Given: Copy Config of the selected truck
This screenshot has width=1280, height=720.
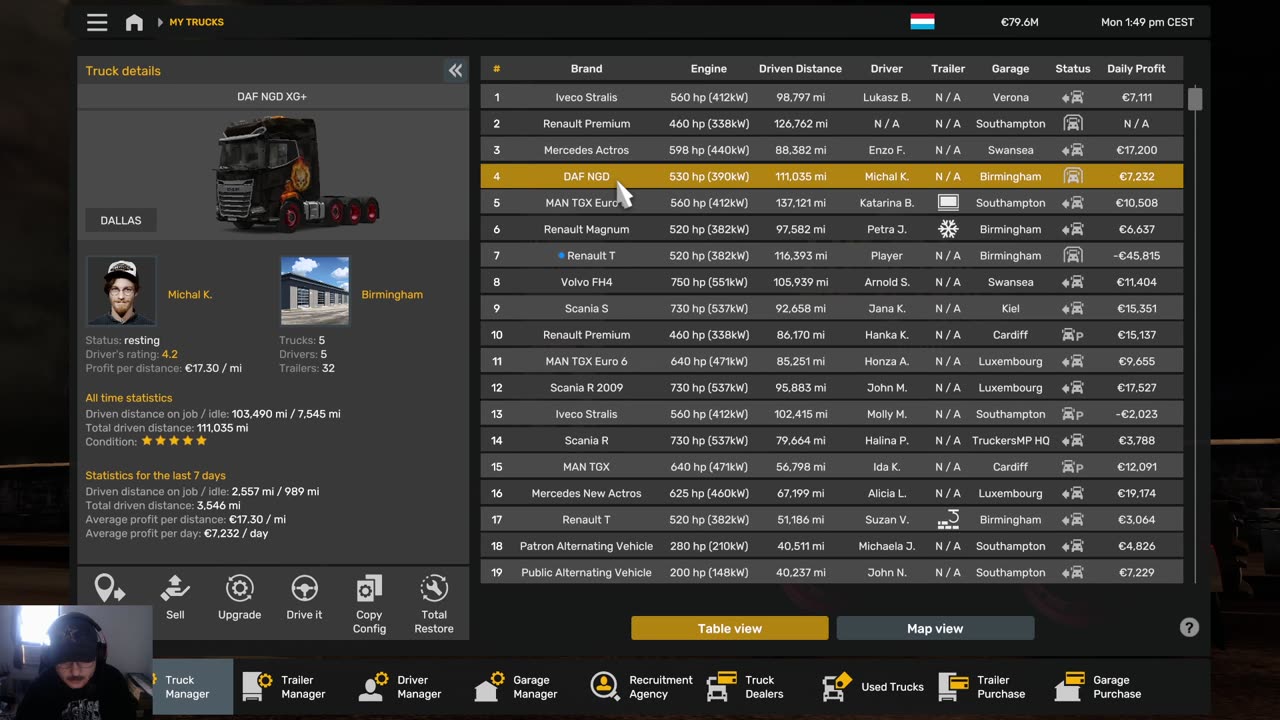Looking at the screenshot, I should [x=369, y=604].
